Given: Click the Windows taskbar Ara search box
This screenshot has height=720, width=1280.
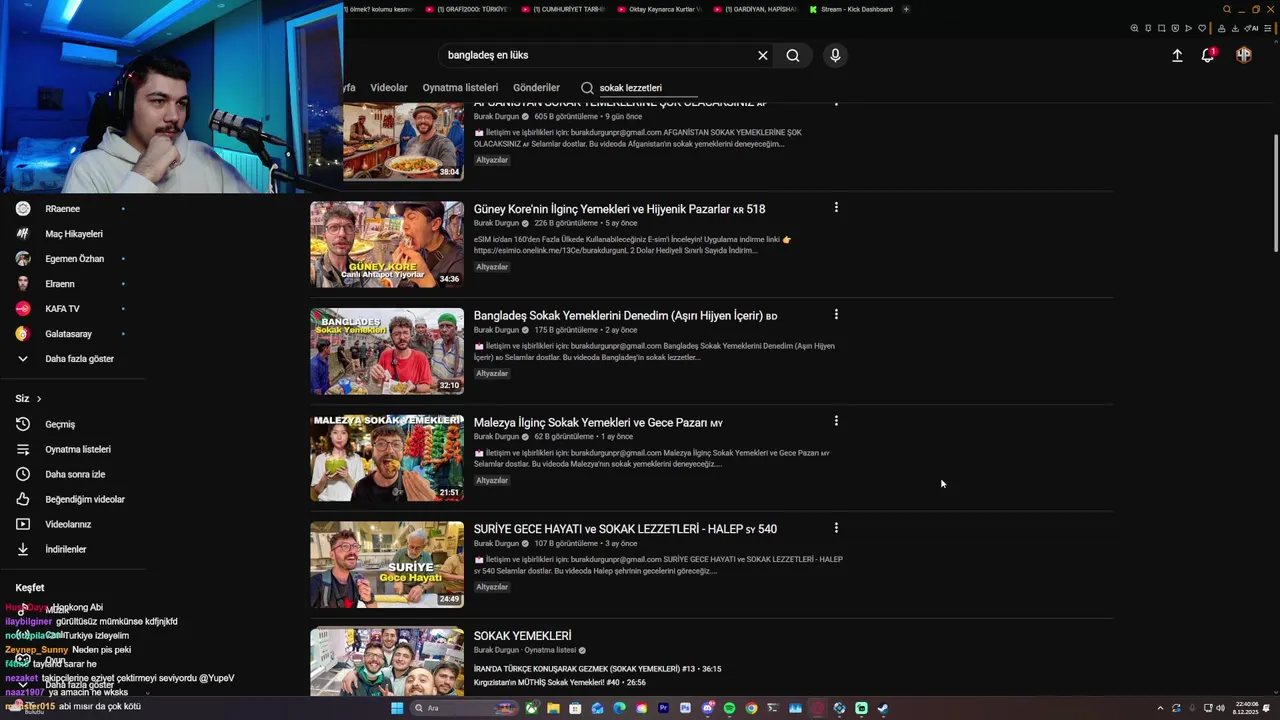Looking at the screenshot, I should (466, 708).
